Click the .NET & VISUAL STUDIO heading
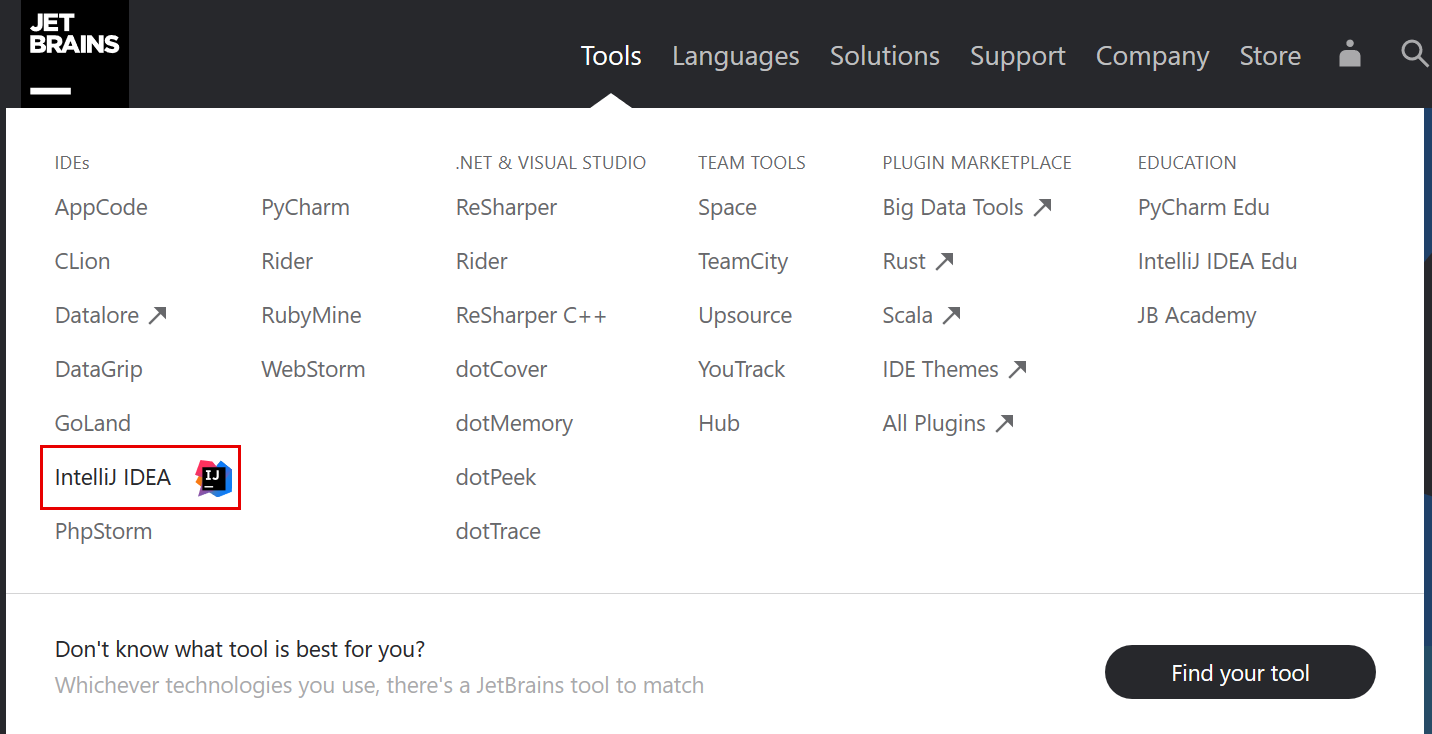Screen dimensions: 1432x734 tap(551, 163)
